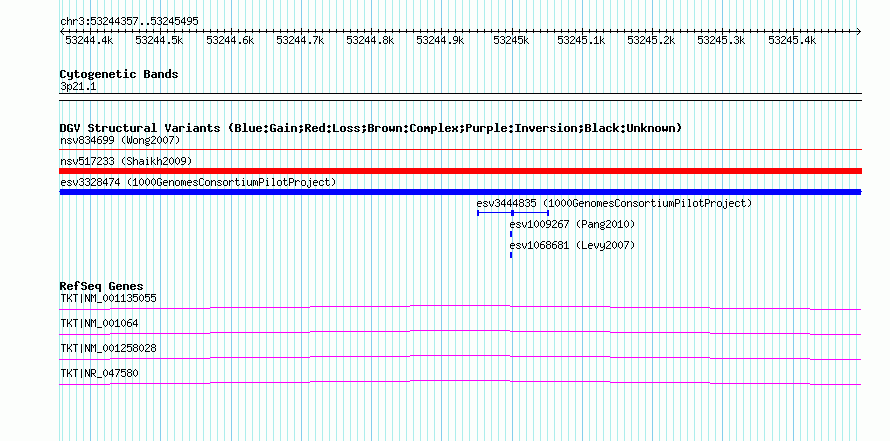Viewport: 890px width, 441px height.
Task: Click the 53245.2k ruler tick label
Action: click(651, 40)
